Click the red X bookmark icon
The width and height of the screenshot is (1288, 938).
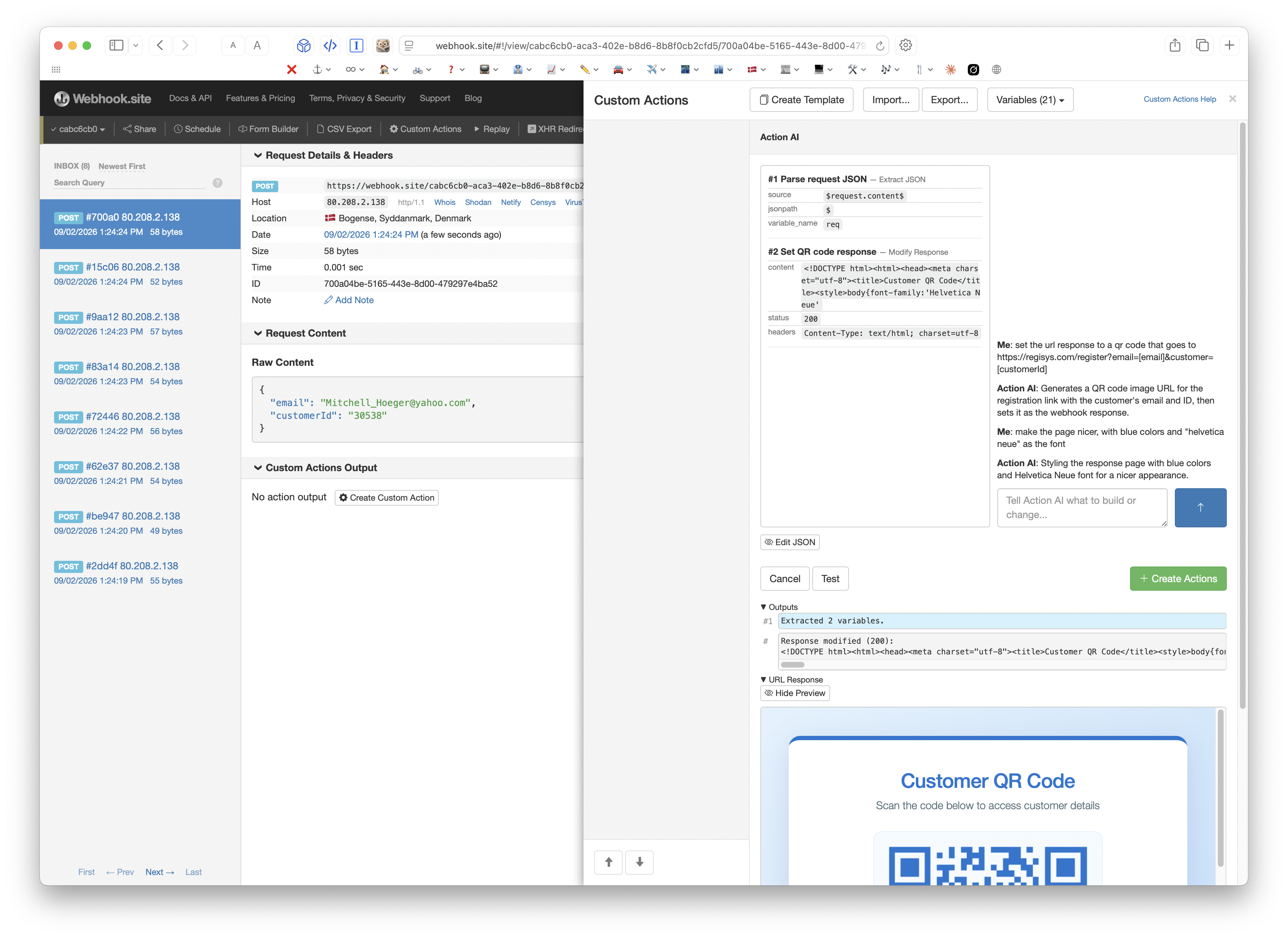pos(291,69)
